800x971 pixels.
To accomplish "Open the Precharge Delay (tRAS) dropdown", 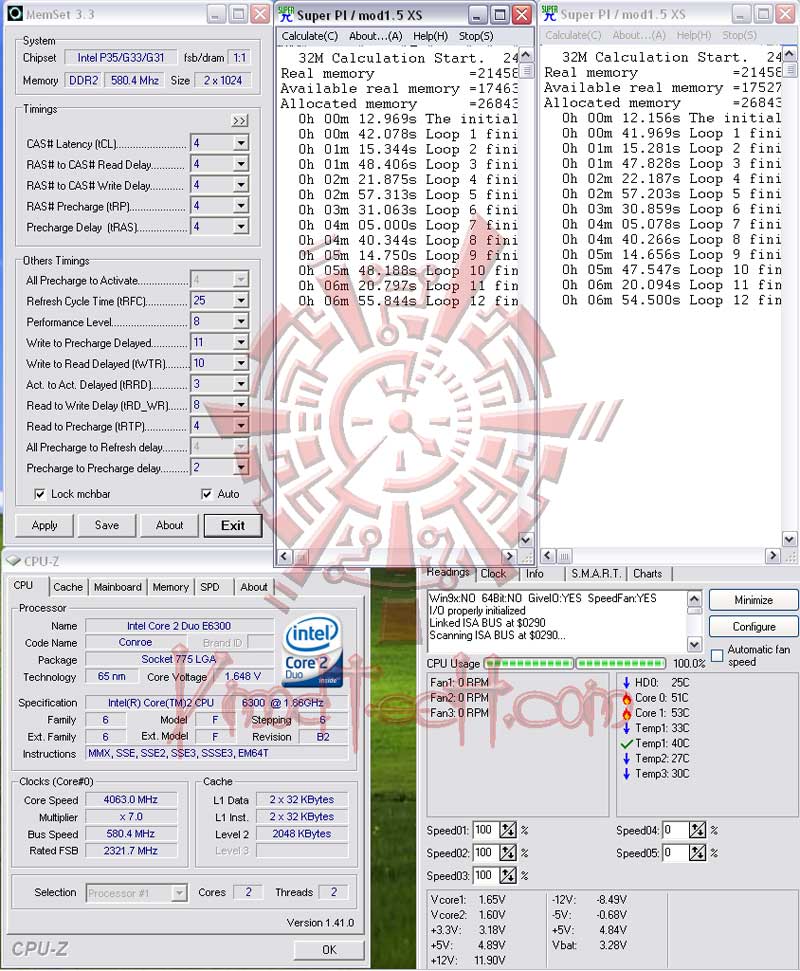I will [x=241, y=227].
